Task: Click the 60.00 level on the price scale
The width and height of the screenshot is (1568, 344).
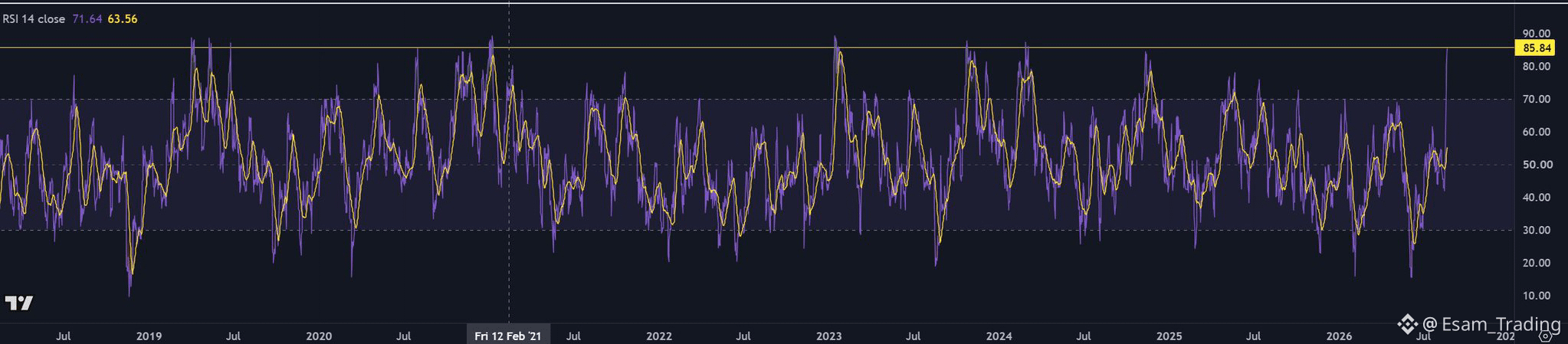Action: [x=1537, y=132]
